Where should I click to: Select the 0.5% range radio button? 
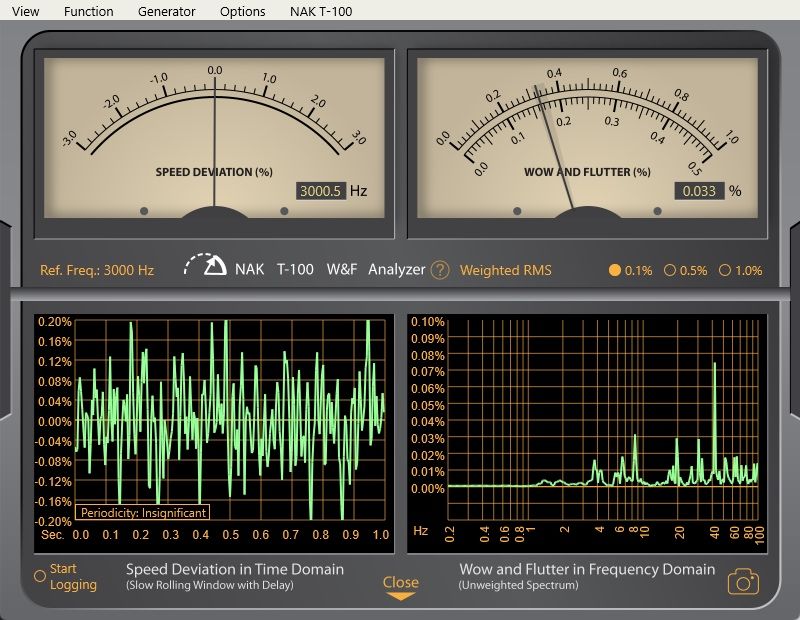(x=670, y=270)
